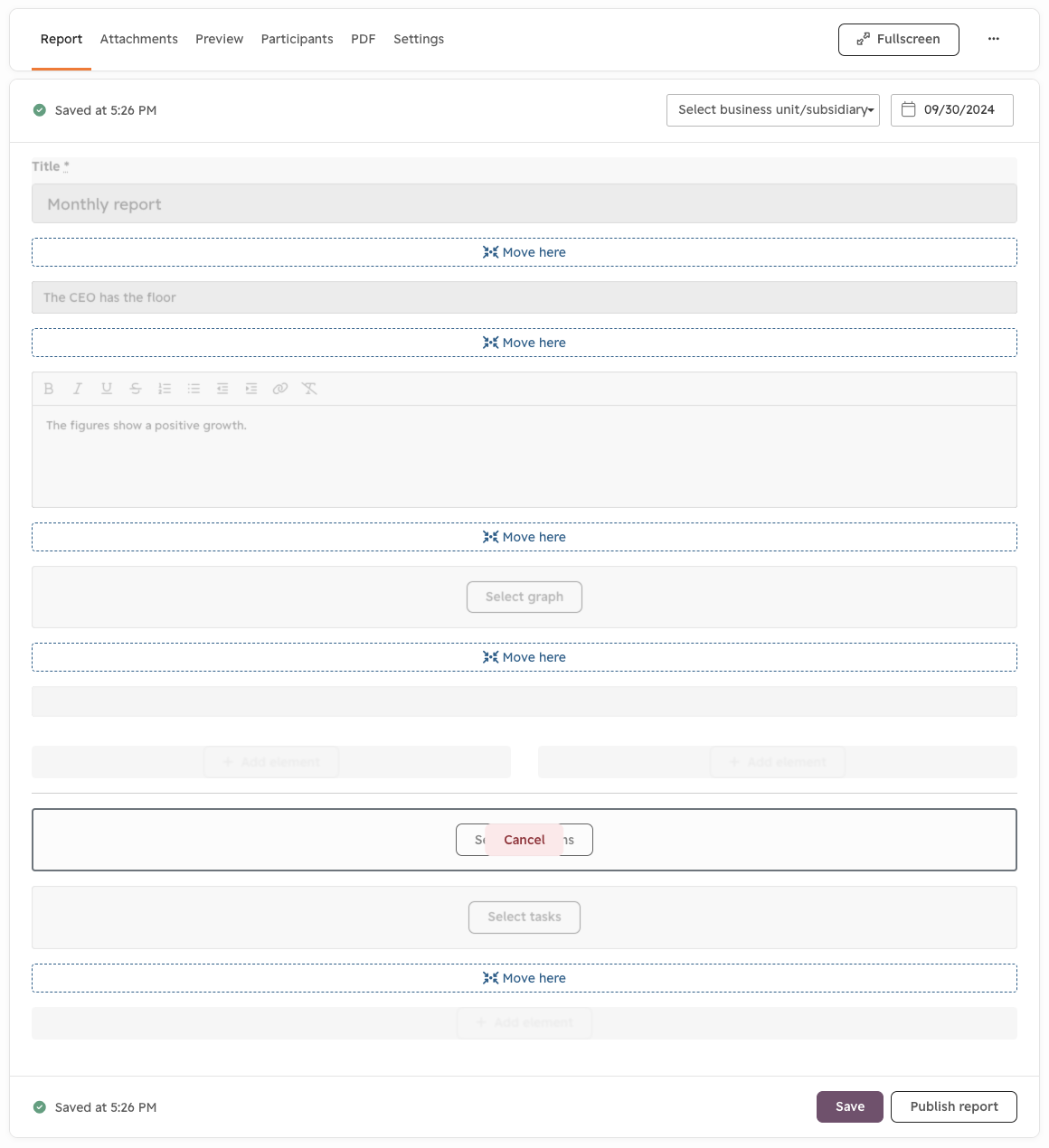Move here below the Select tasks block
Screen dimensions: 1049x1148
(524, 978)
